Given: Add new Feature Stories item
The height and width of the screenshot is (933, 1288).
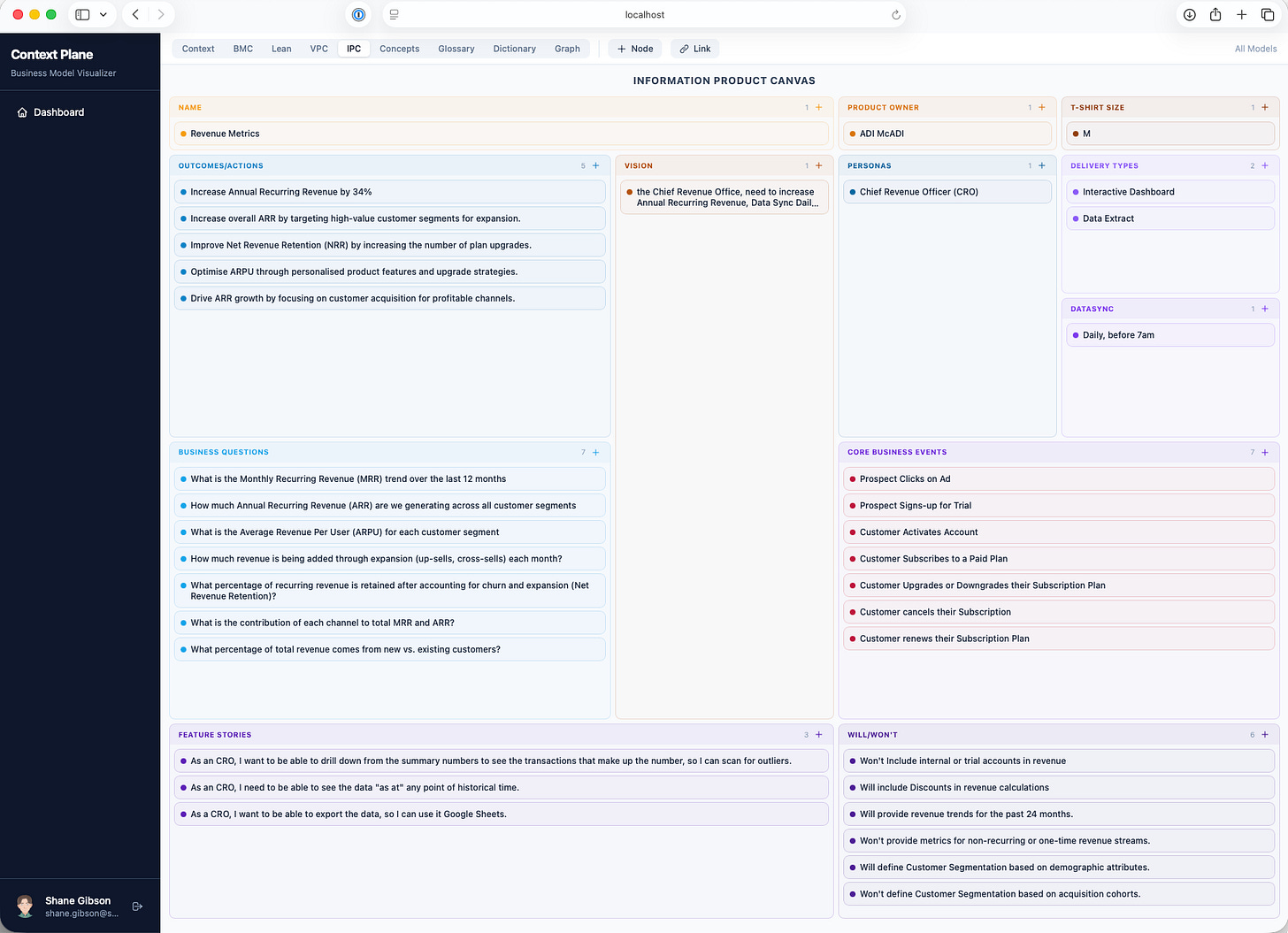Looking at the screenshot, I should 819,735.
